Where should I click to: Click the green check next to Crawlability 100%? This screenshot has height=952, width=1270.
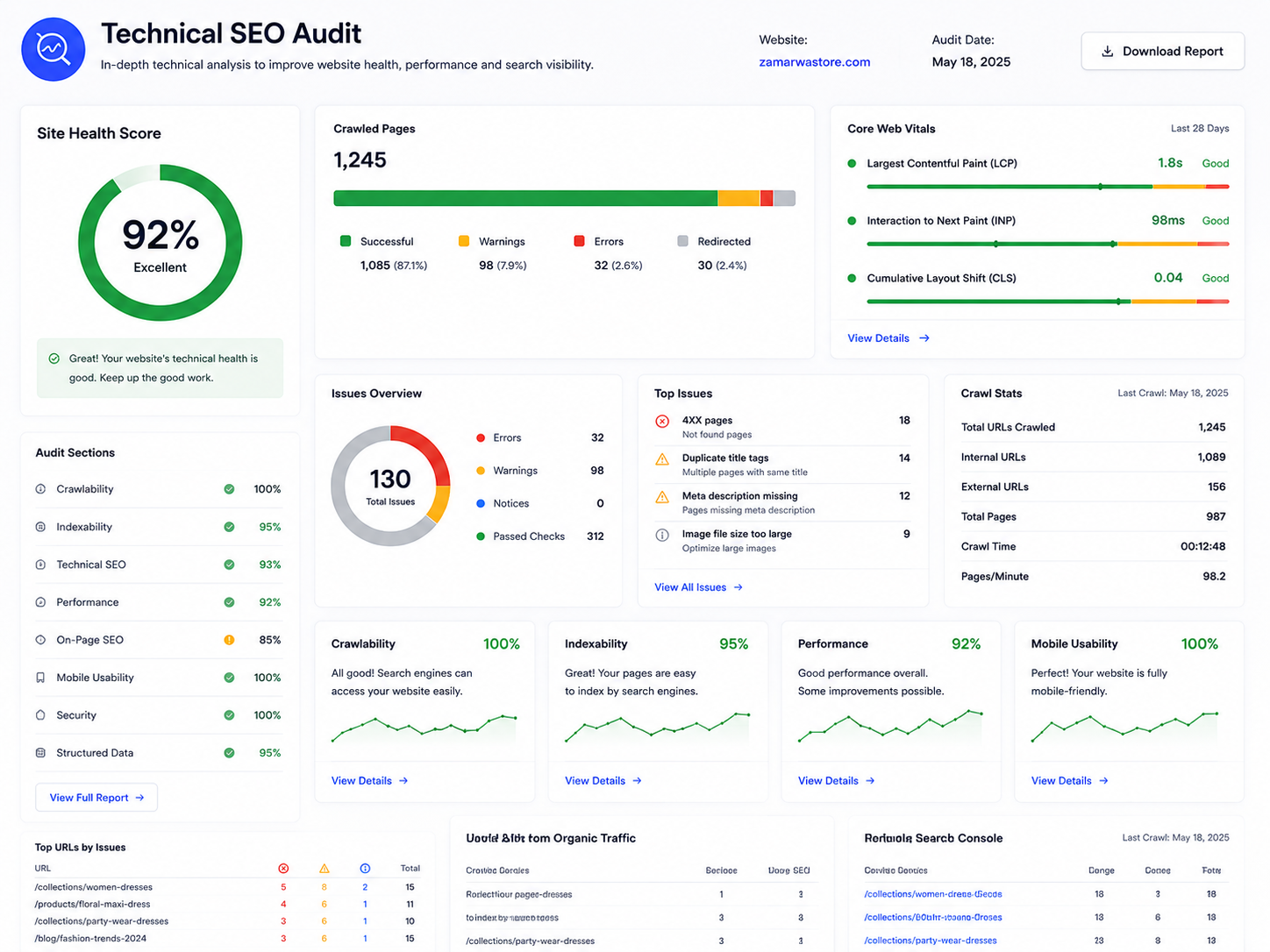click(x=229, y=489)
